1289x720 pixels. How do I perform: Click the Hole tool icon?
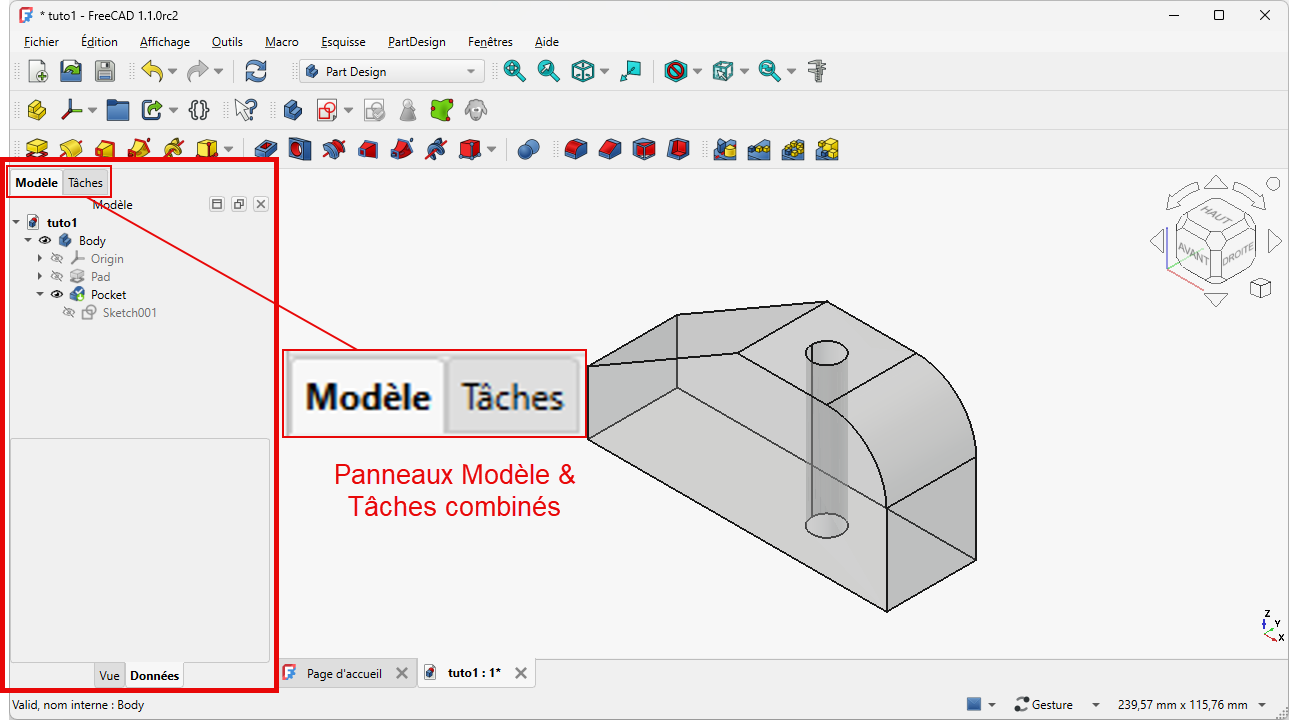(300, 149)
